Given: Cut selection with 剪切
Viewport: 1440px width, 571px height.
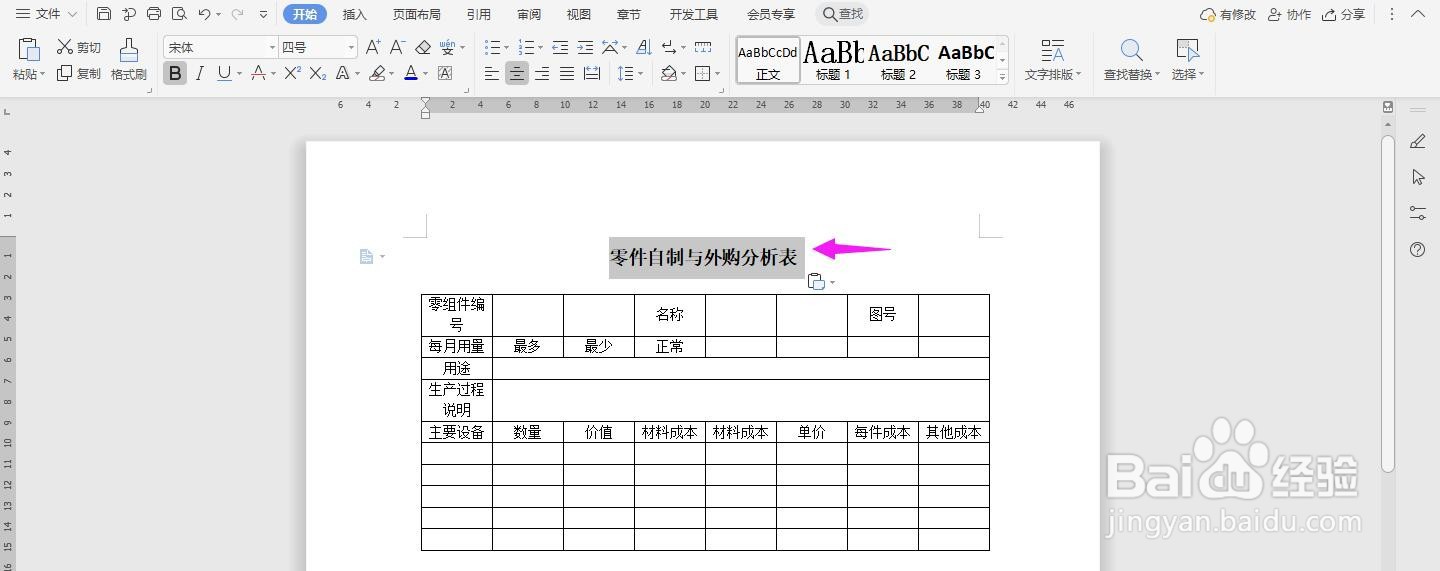Looking at the screenshot, I should [x=79, y=47].
